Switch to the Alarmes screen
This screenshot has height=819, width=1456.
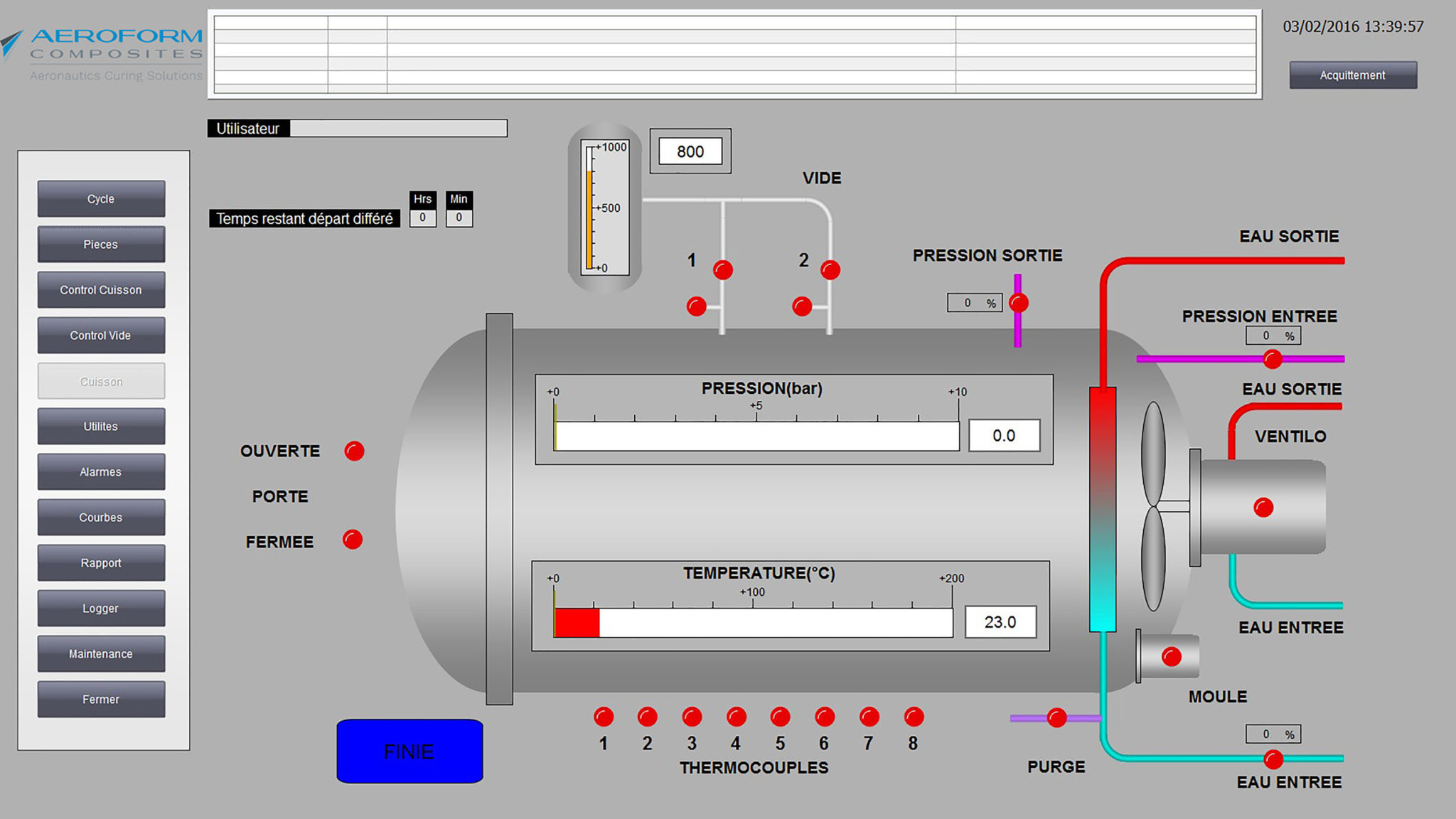[x=101, y=471]
